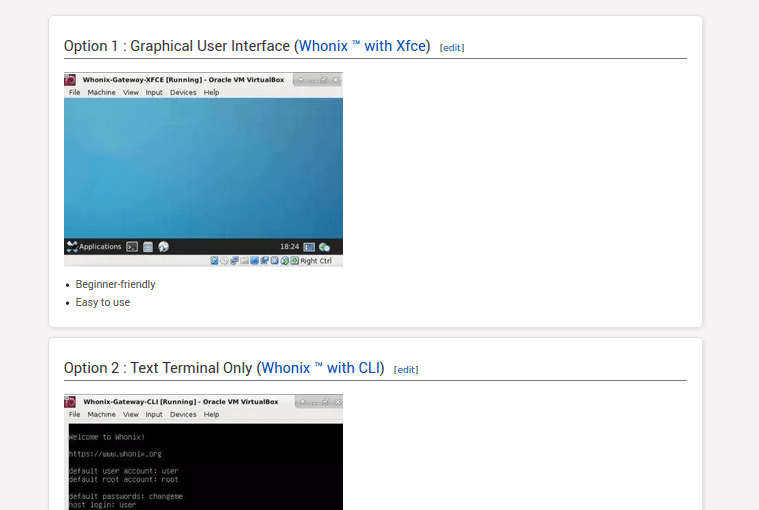
Task: Click the 'Option 2 : Text Terminal Only' heading text
Action: click(x=158, y=368)
